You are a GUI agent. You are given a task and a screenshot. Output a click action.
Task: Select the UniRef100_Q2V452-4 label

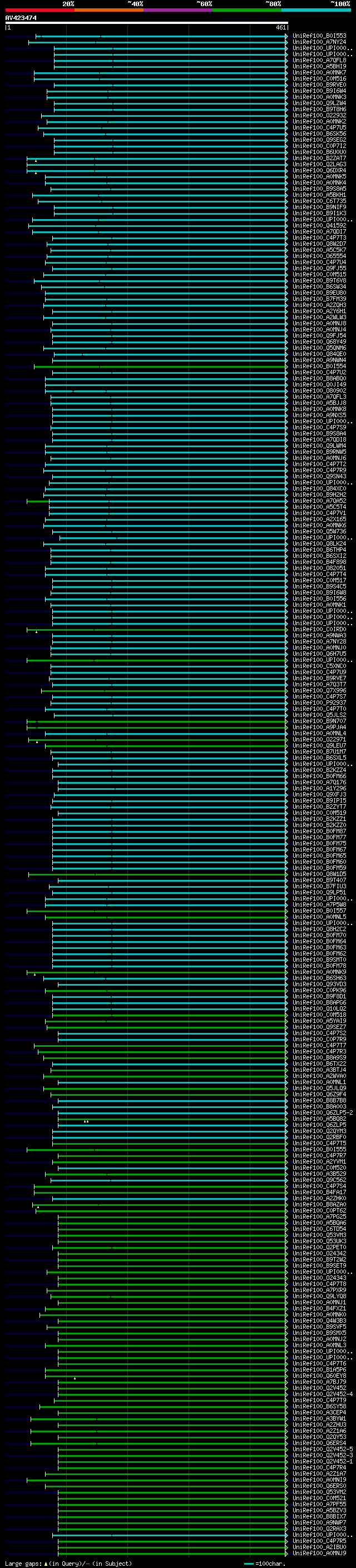click(323, 1394)
